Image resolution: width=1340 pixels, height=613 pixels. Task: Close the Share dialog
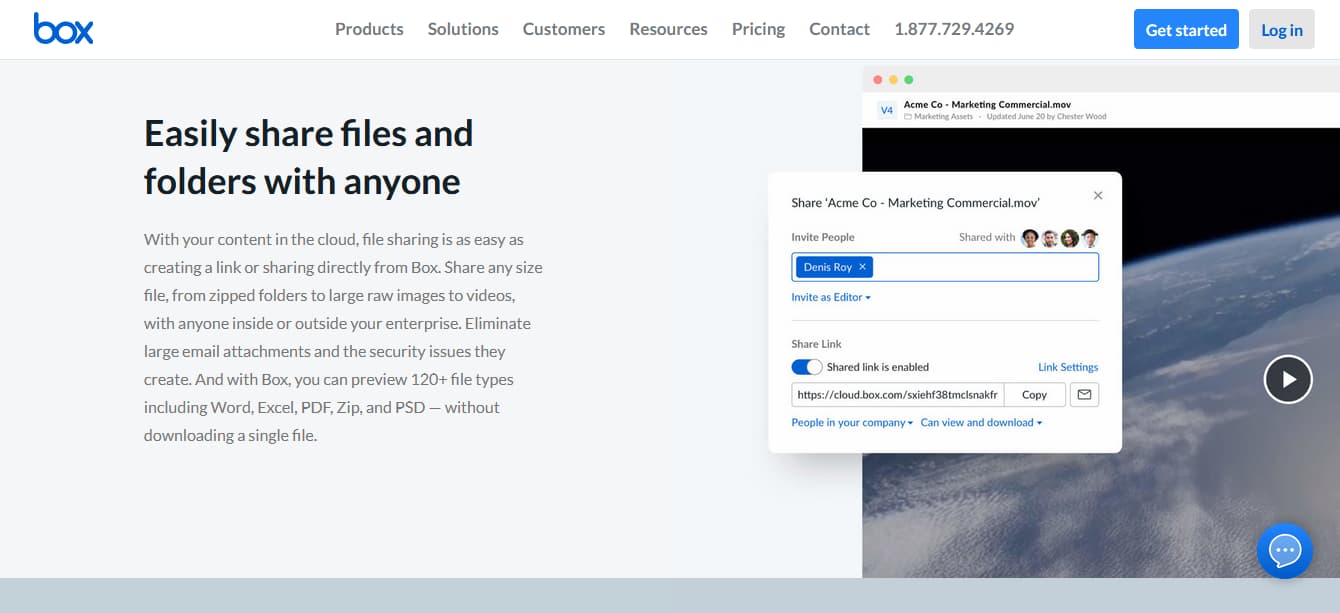pos(1097,195)
